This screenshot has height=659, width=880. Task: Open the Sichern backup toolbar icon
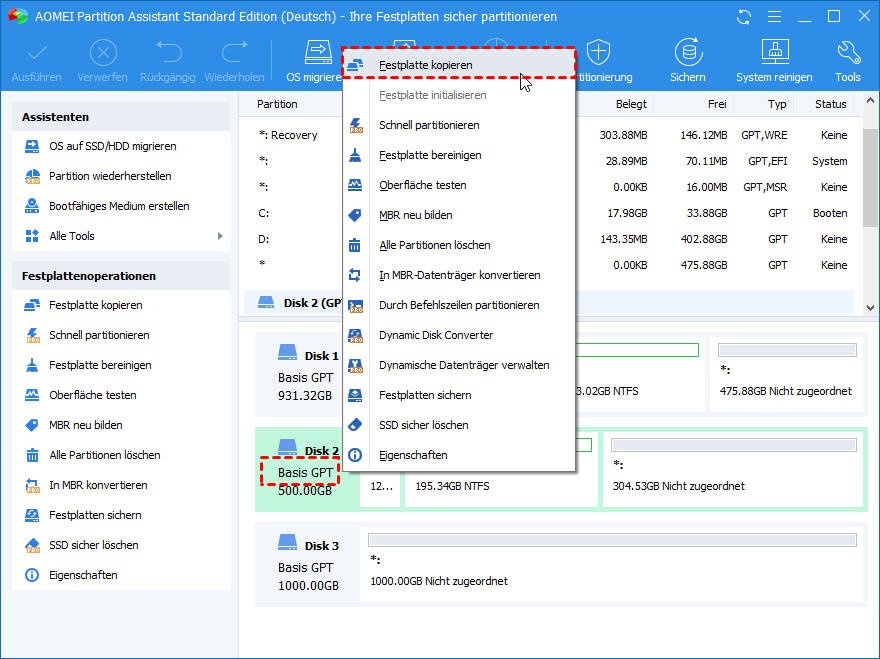tap(688, 52)
